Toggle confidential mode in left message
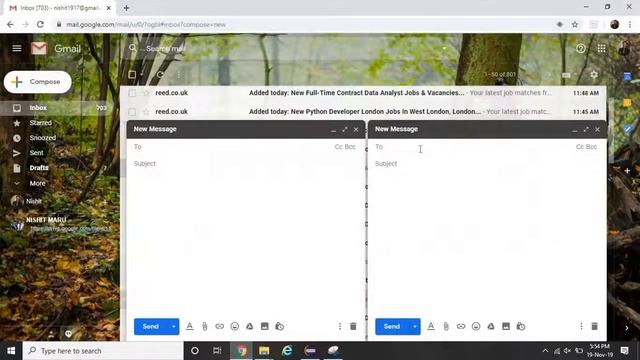This screenshot has height=360, width=640. [x=280, y=327]
